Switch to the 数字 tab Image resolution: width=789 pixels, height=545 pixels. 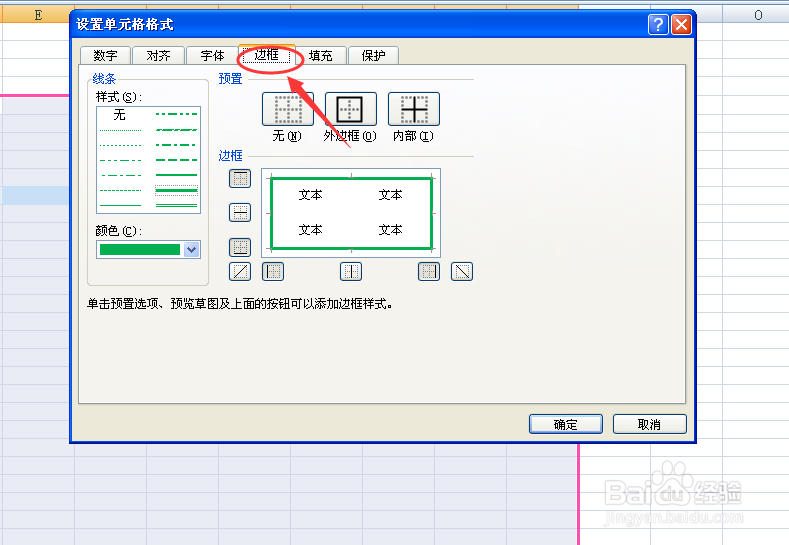105,55
